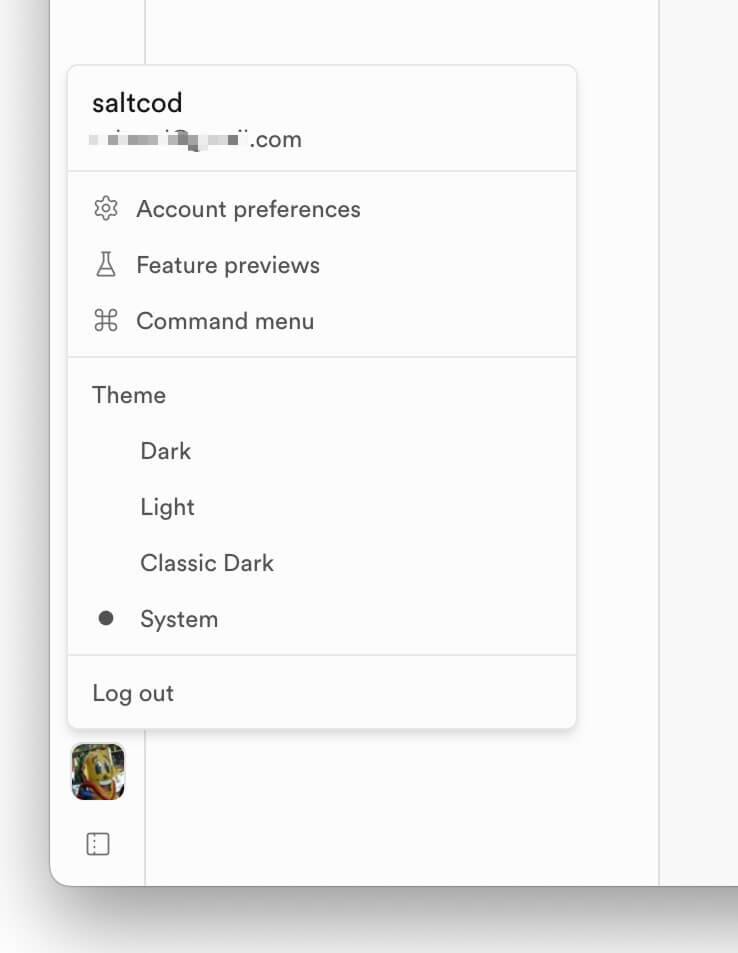Click the Theme section heading
738x953 pixels.
click(129, 395)
